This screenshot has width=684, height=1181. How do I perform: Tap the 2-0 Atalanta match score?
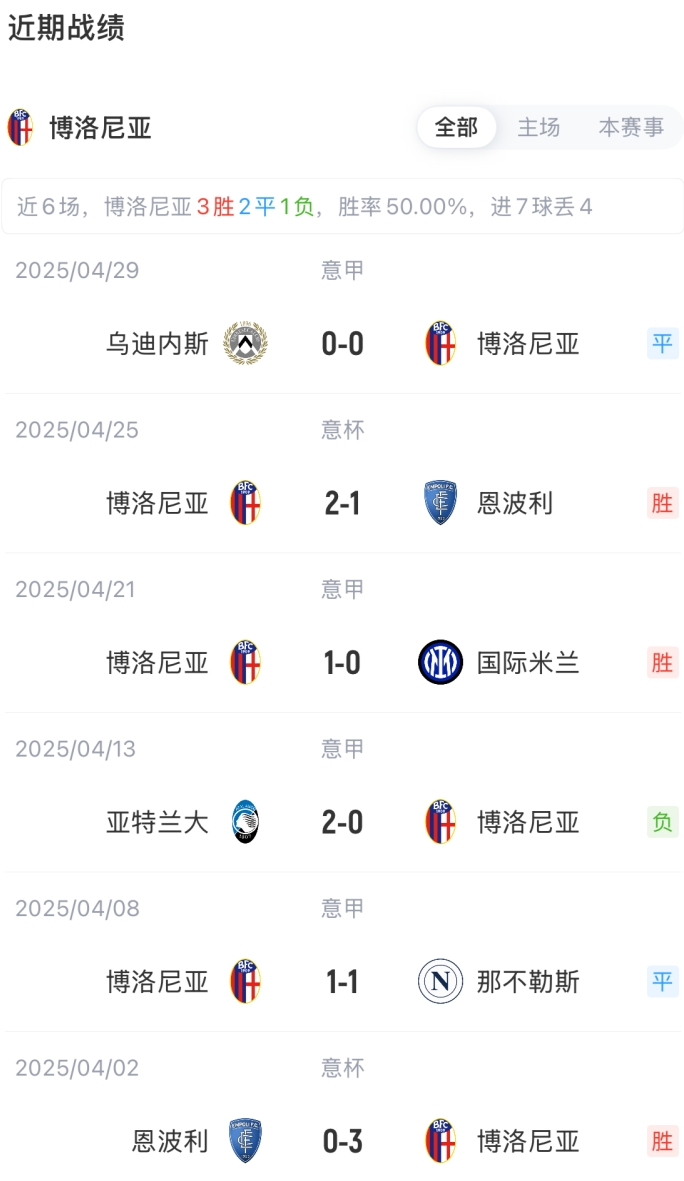point(342,822)
